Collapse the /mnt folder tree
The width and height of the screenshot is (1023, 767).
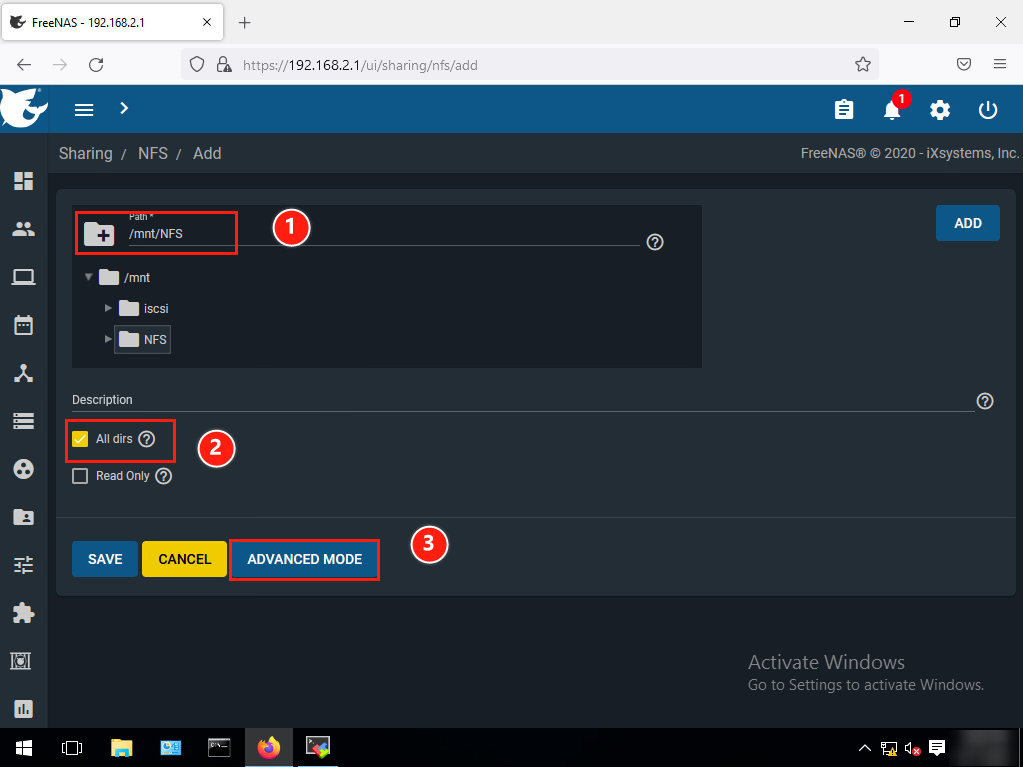tap(89, 277)
